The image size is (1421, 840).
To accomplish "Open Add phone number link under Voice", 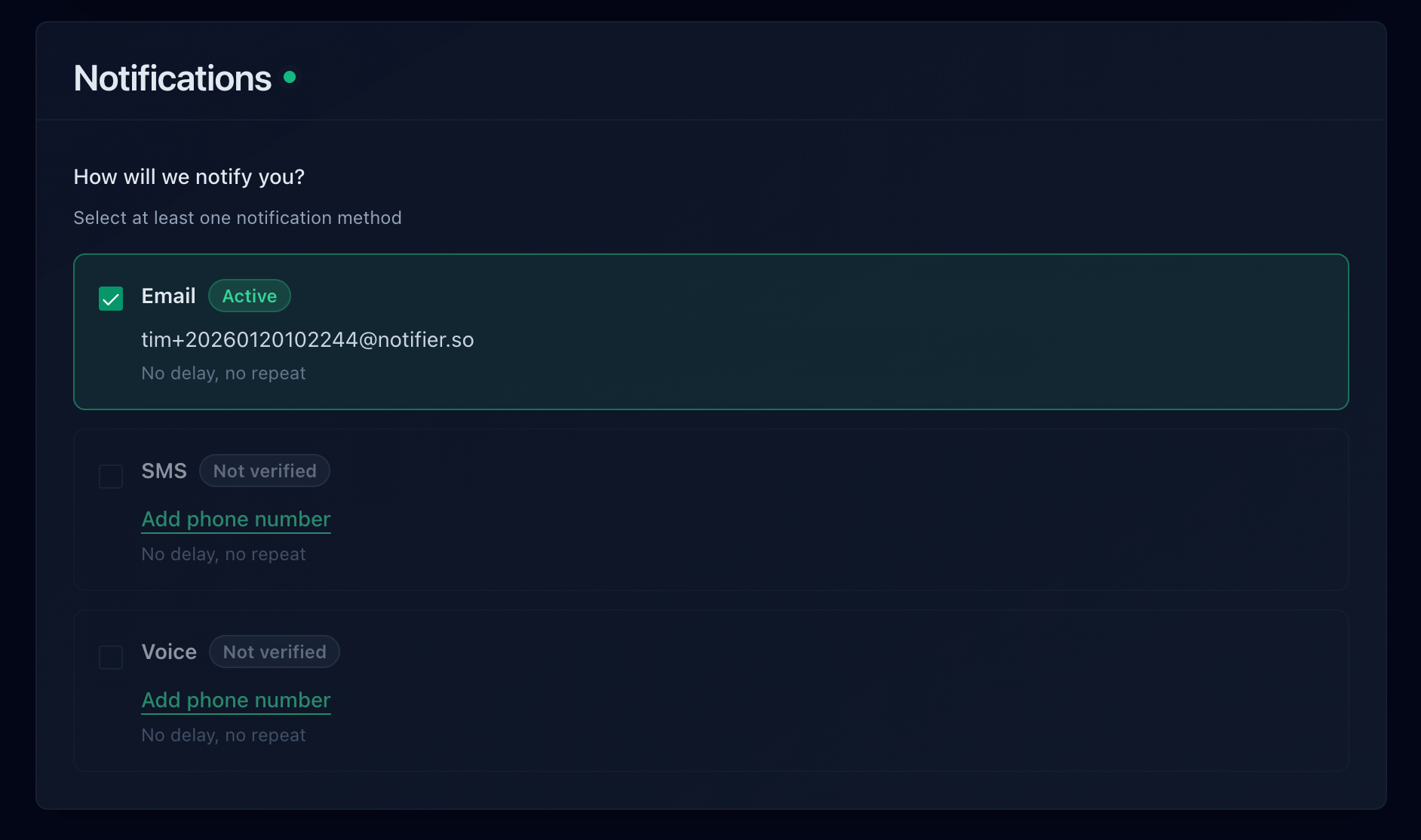I will click(x=236, y=701).
